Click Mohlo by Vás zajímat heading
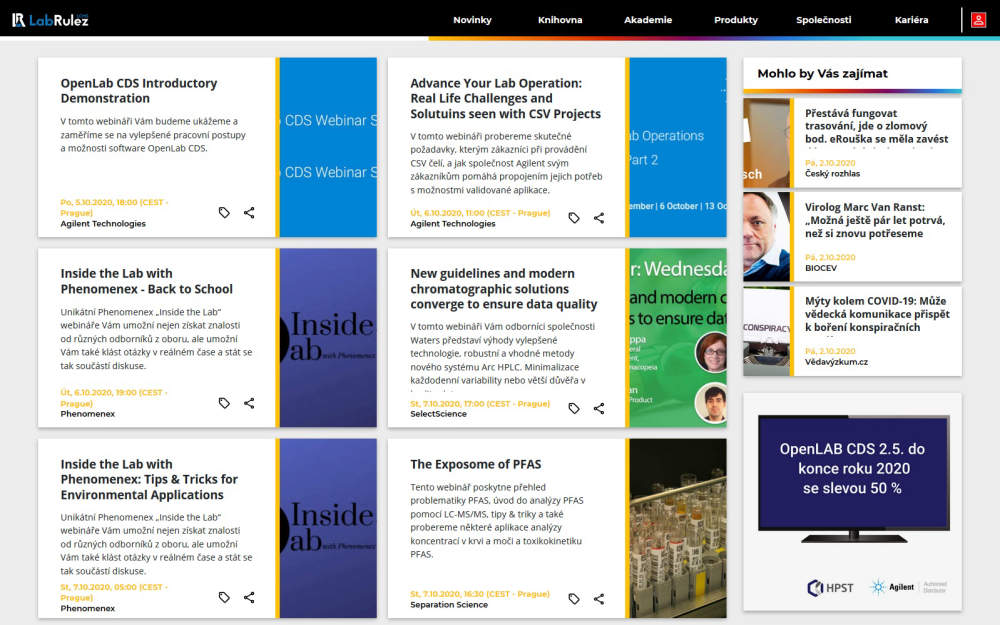Screen dimensions: 1000x625 coord(822,73)
